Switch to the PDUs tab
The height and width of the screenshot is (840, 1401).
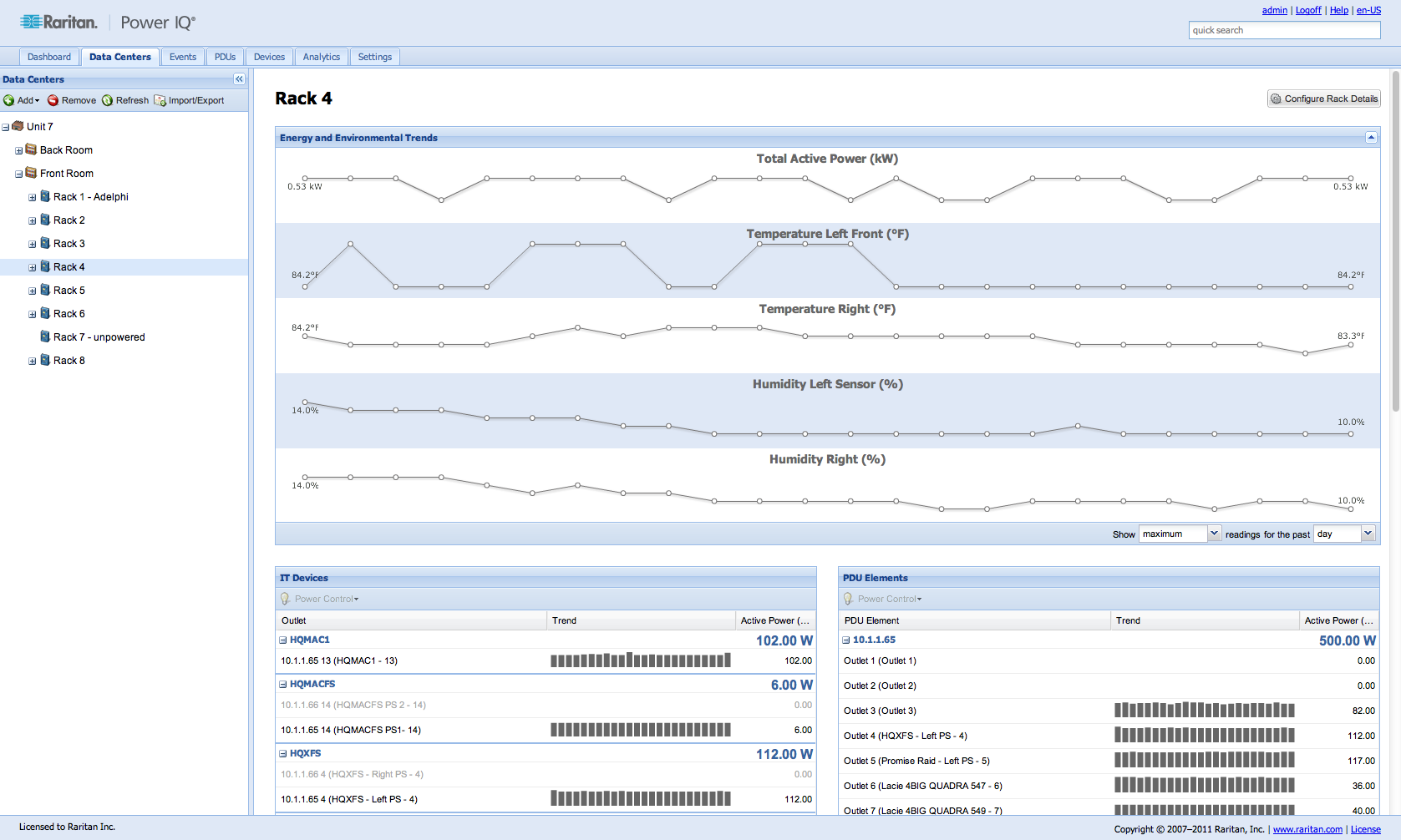click(x=226, y=57)
